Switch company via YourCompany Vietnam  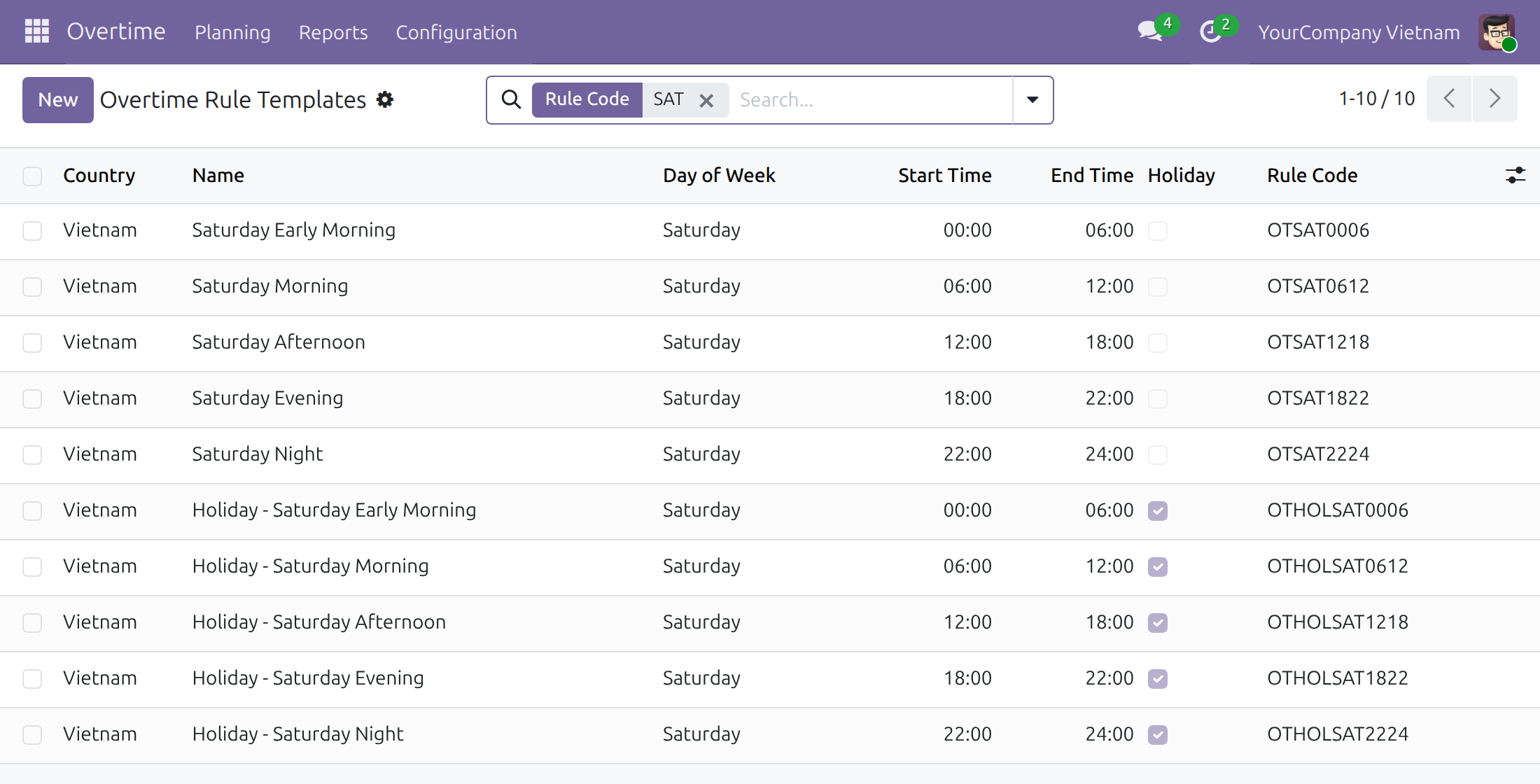pos(1359,32)
